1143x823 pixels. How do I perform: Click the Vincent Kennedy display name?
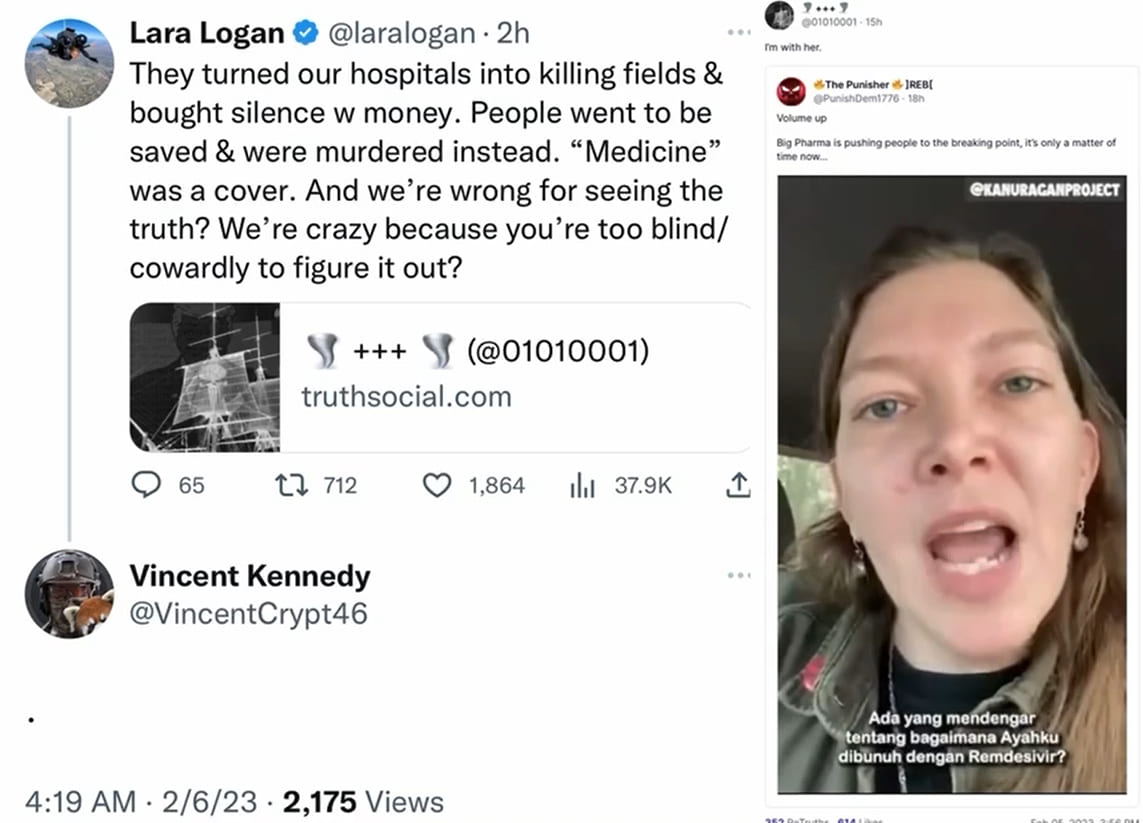[x=249, y=576]
